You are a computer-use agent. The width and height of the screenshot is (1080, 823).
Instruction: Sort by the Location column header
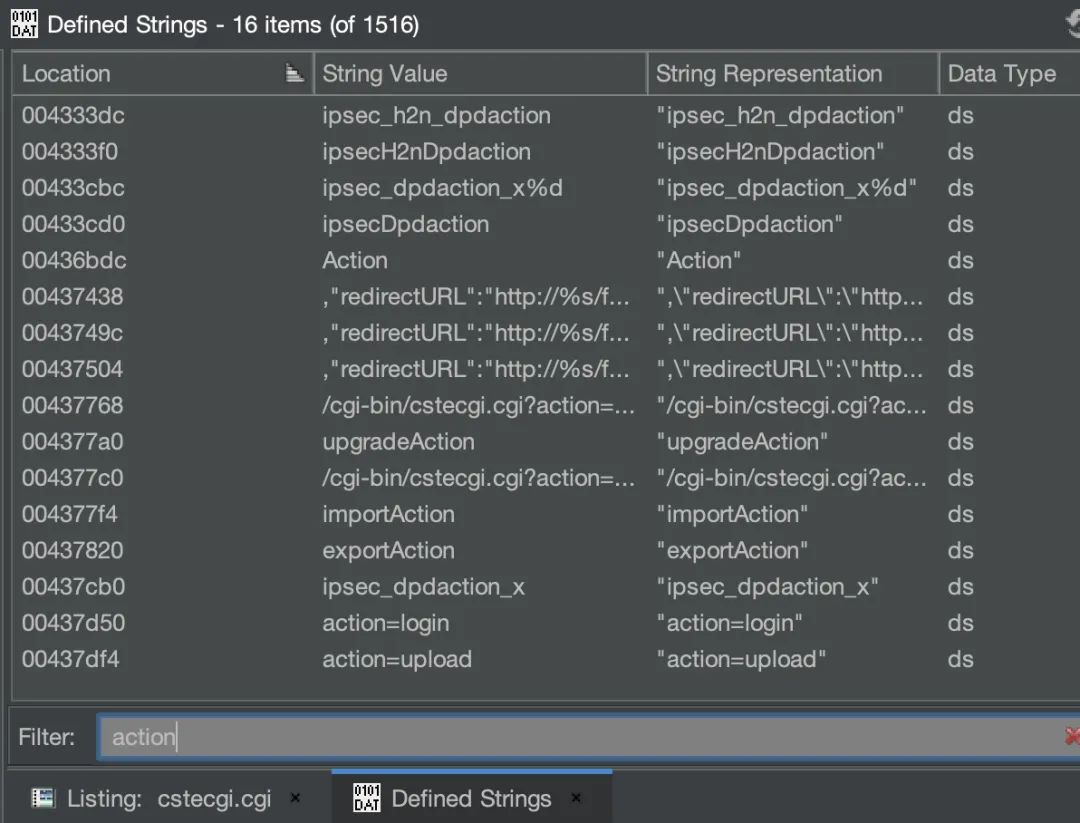tap(163, 73)
